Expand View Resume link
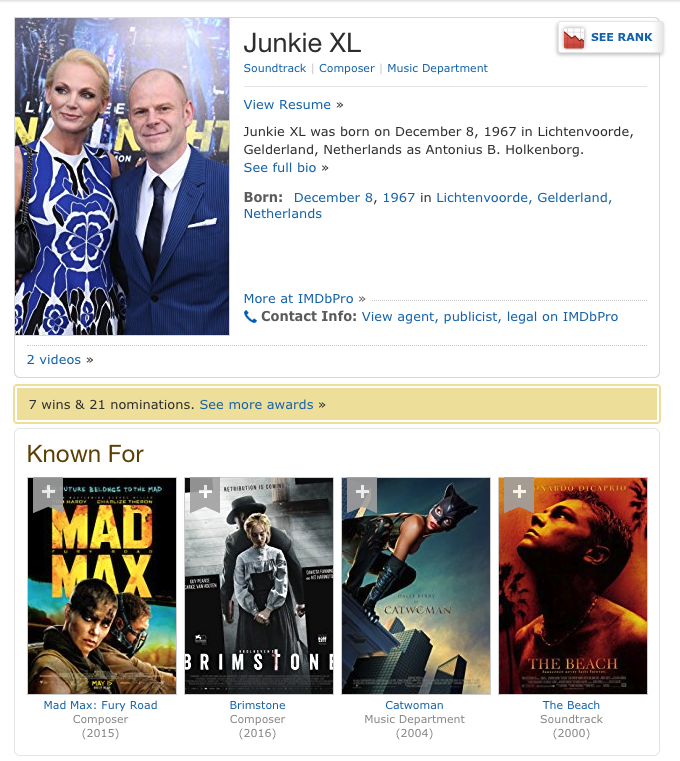The height and width of the screenshot is (761, 680). tap(287, 105)
